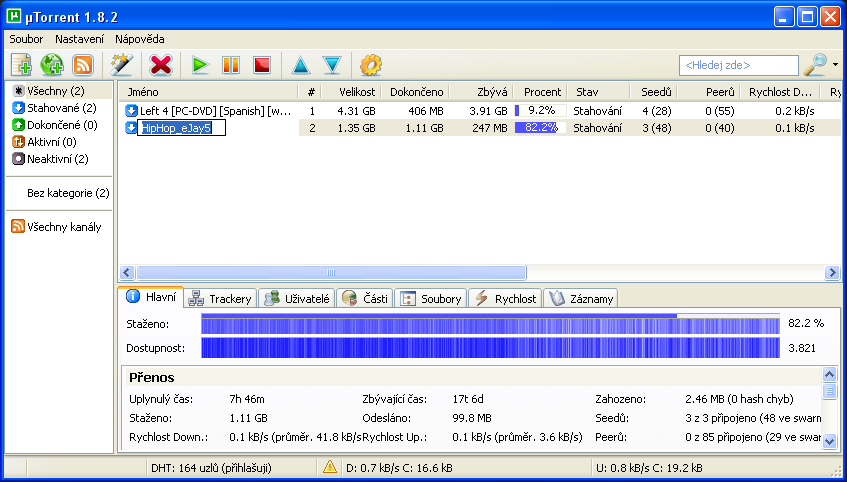The height and width of the screenshot is (482, 847).
Task: Click the Hledej zde search field
Action: pyautogui.click(x=738, y=65)
